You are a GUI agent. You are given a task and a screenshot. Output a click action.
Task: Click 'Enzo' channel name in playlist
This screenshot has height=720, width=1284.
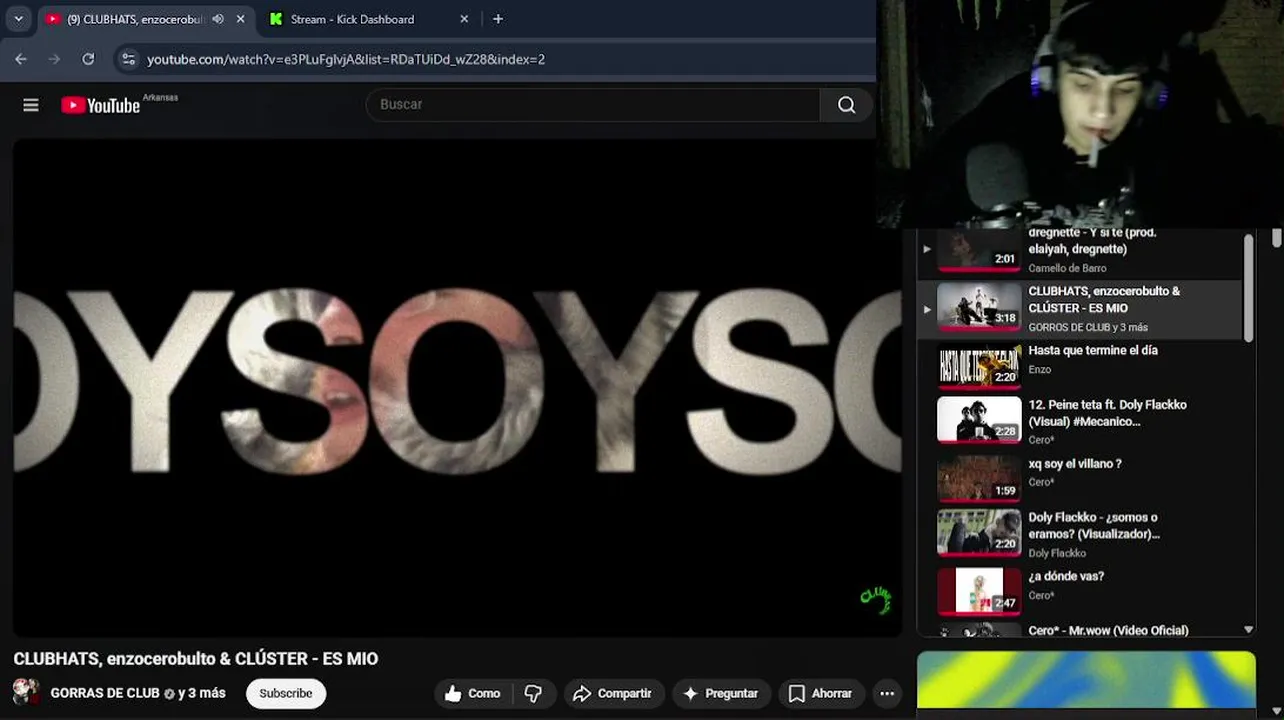click(1040, 369)
